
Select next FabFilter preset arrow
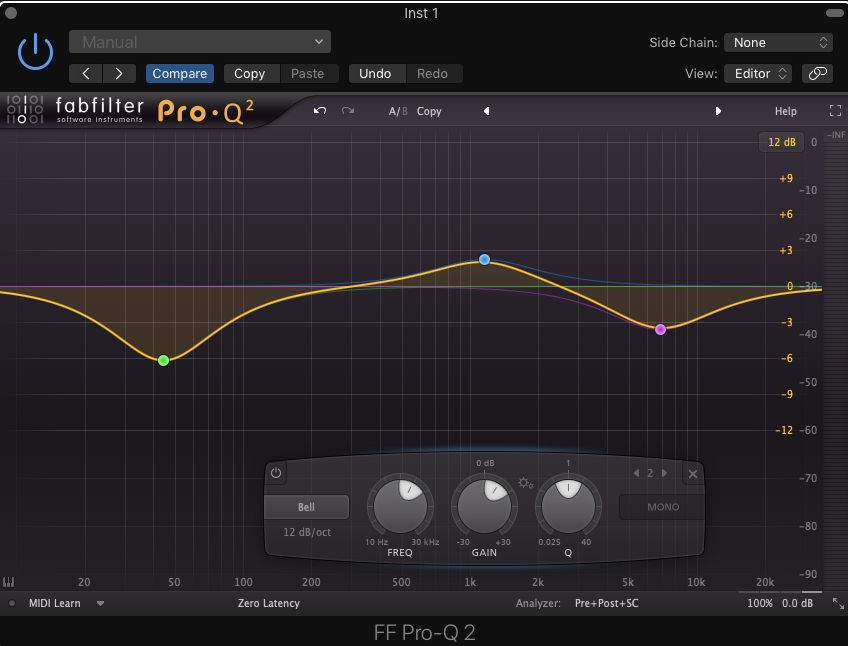point(718,111)
